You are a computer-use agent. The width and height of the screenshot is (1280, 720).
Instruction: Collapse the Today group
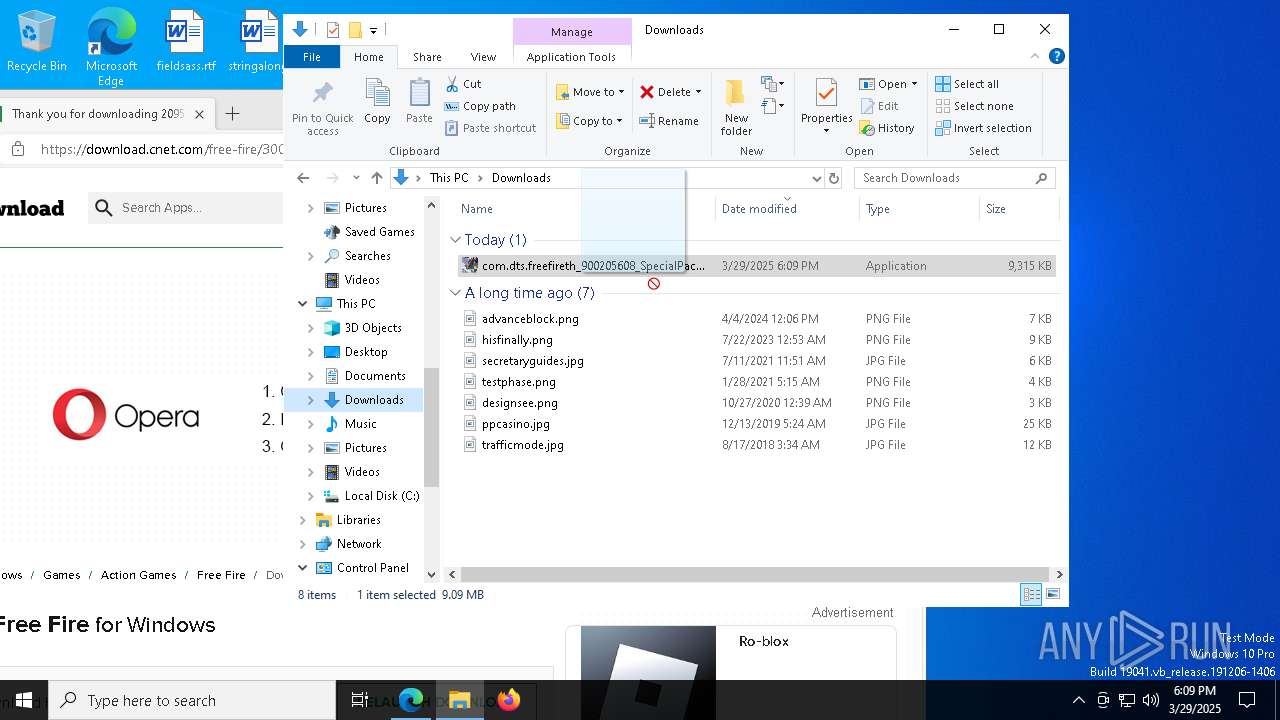[455, 240]
